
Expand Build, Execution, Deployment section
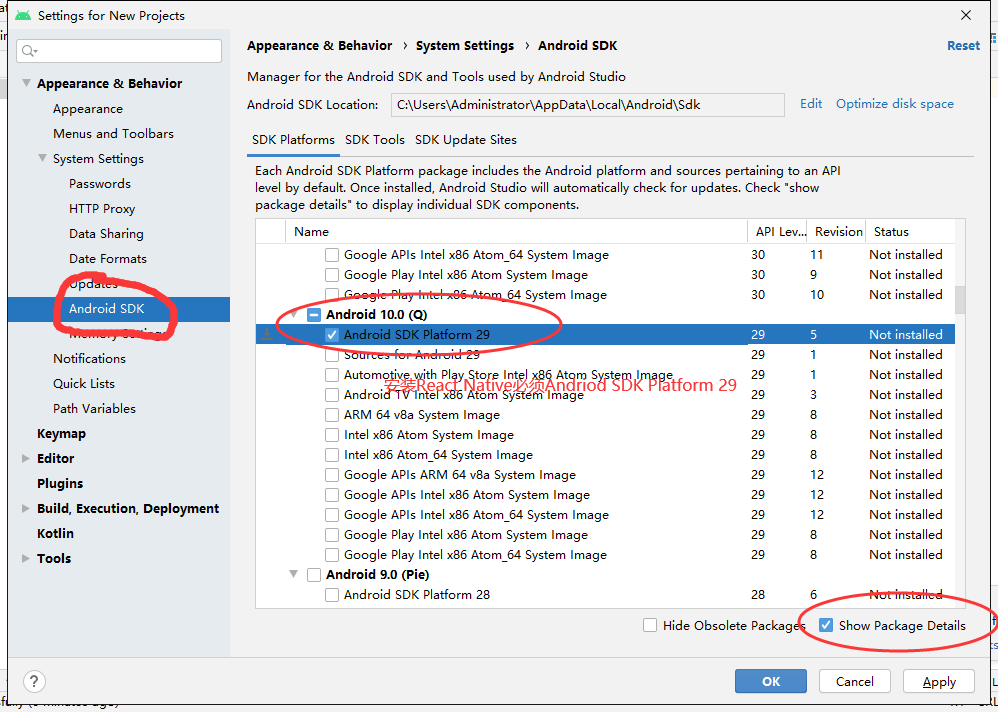tap(26, 508)
